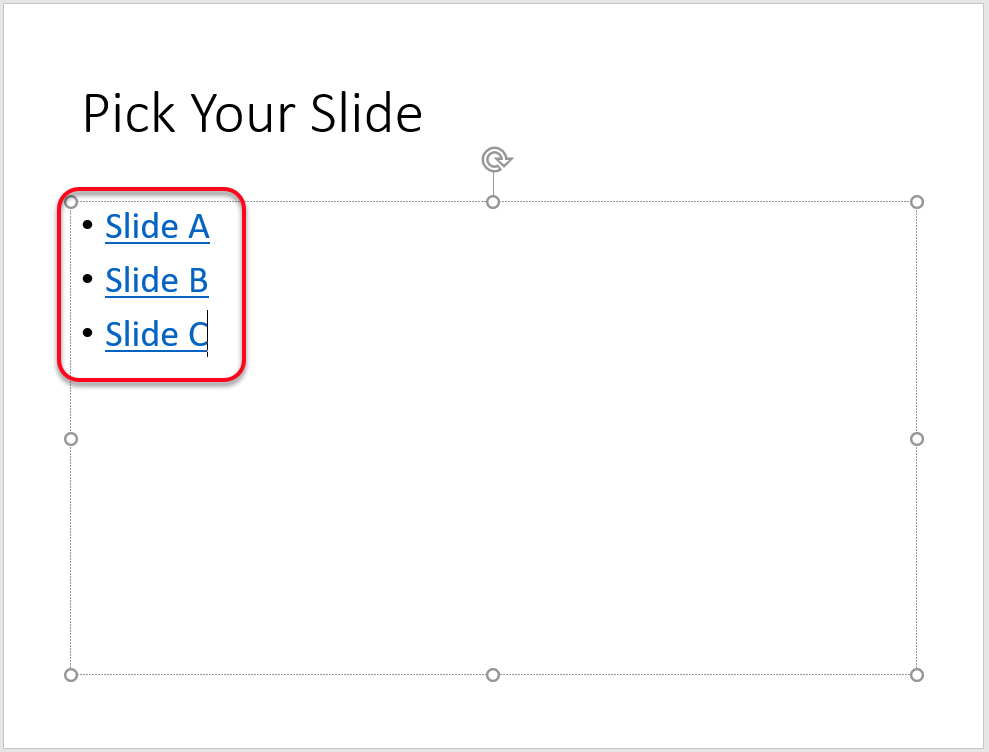Click the bullet before Slide B
Screen dimensions: 989x752
90,279
